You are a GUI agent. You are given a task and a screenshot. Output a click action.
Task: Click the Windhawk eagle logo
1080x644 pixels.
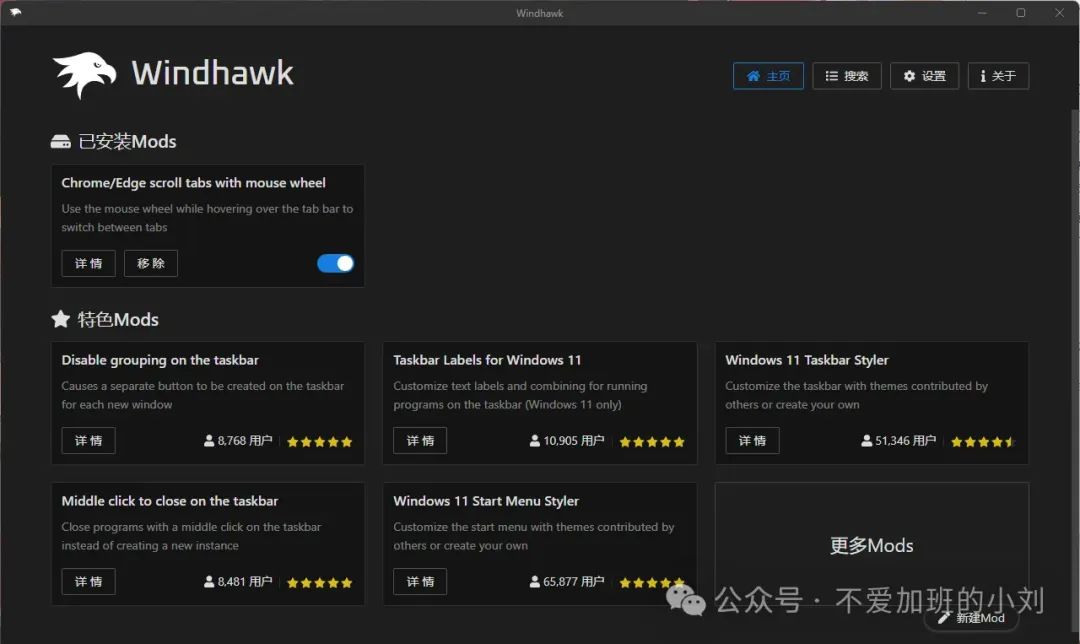click(x=84, y=74)
